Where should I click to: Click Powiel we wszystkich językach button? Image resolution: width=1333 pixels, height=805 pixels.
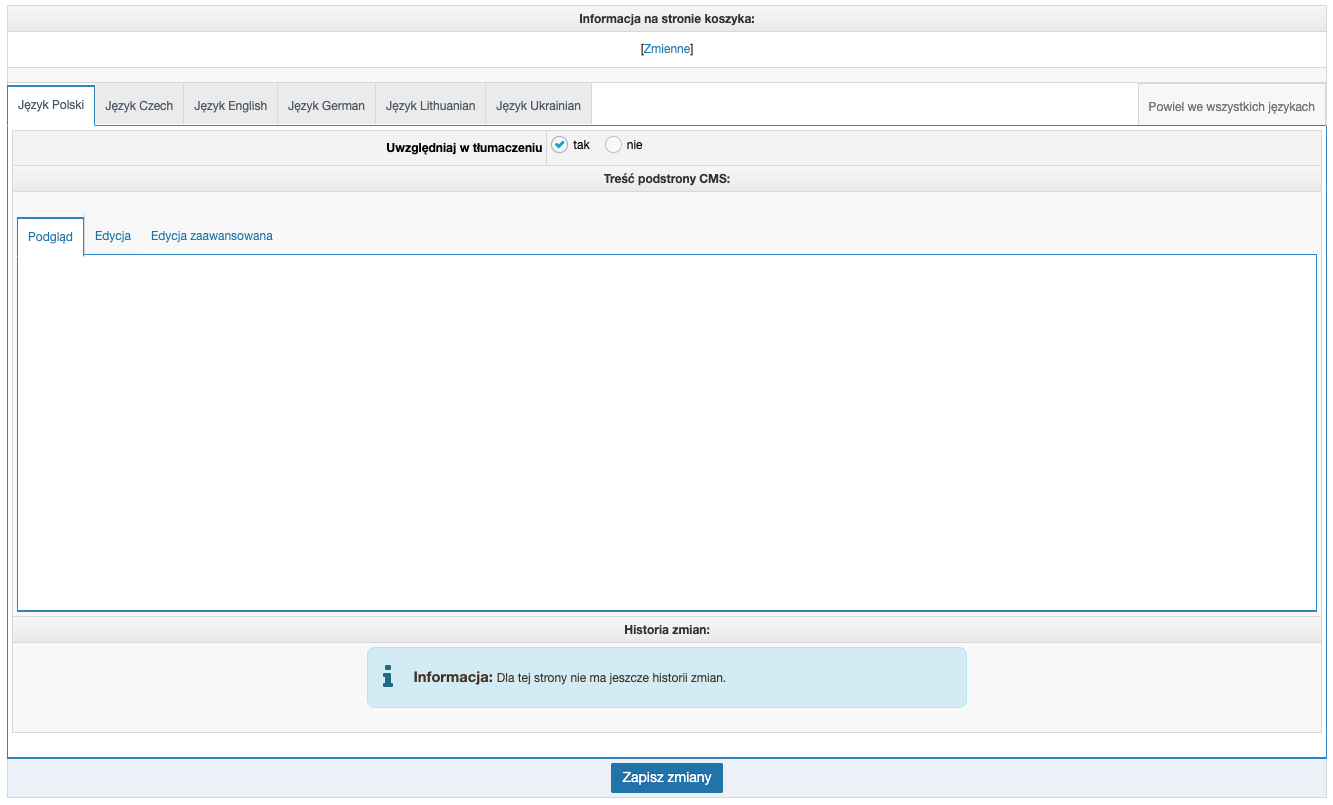[x=1231, y=106]
